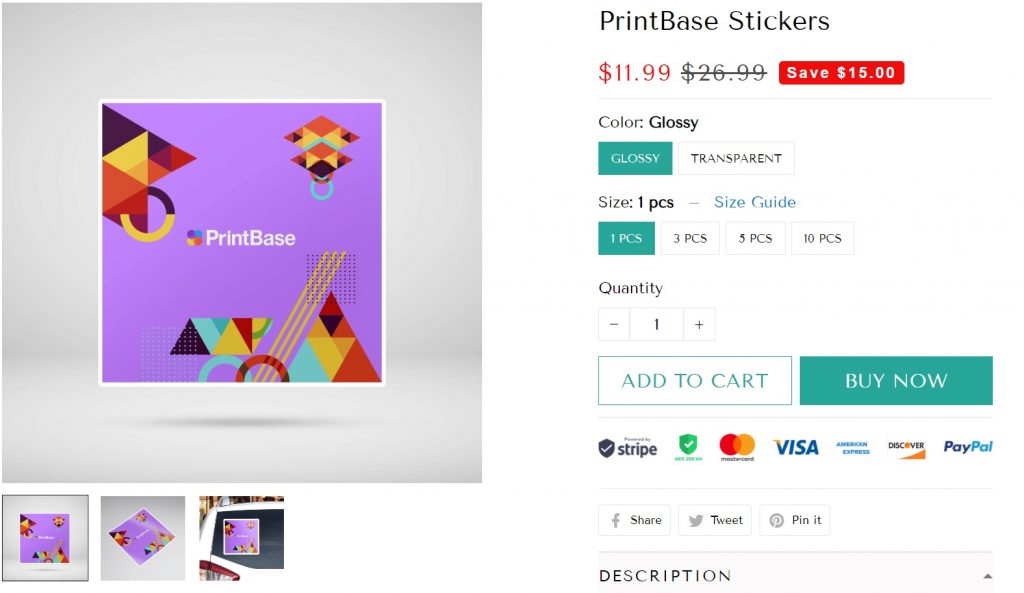Screen dimensions: 1024x593
Task: Click the Stripe payment icon
Action: [627, 448]
